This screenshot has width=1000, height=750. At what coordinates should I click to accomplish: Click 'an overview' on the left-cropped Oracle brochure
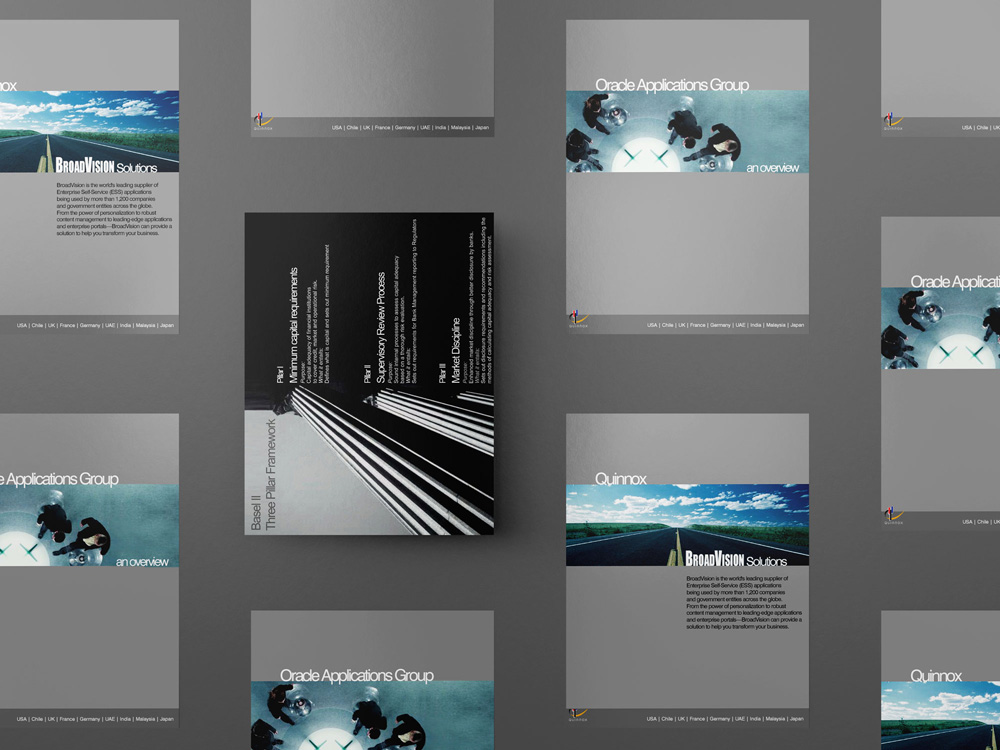pyautogui.click(x=142, y=561)
